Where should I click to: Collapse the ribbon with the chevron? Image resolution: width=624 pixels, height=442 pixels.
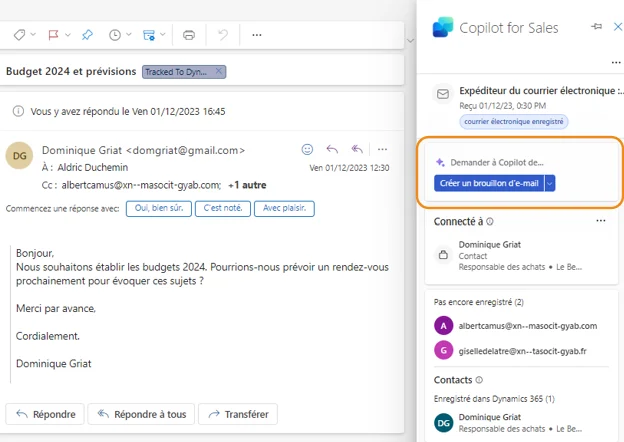coord(411,41)
